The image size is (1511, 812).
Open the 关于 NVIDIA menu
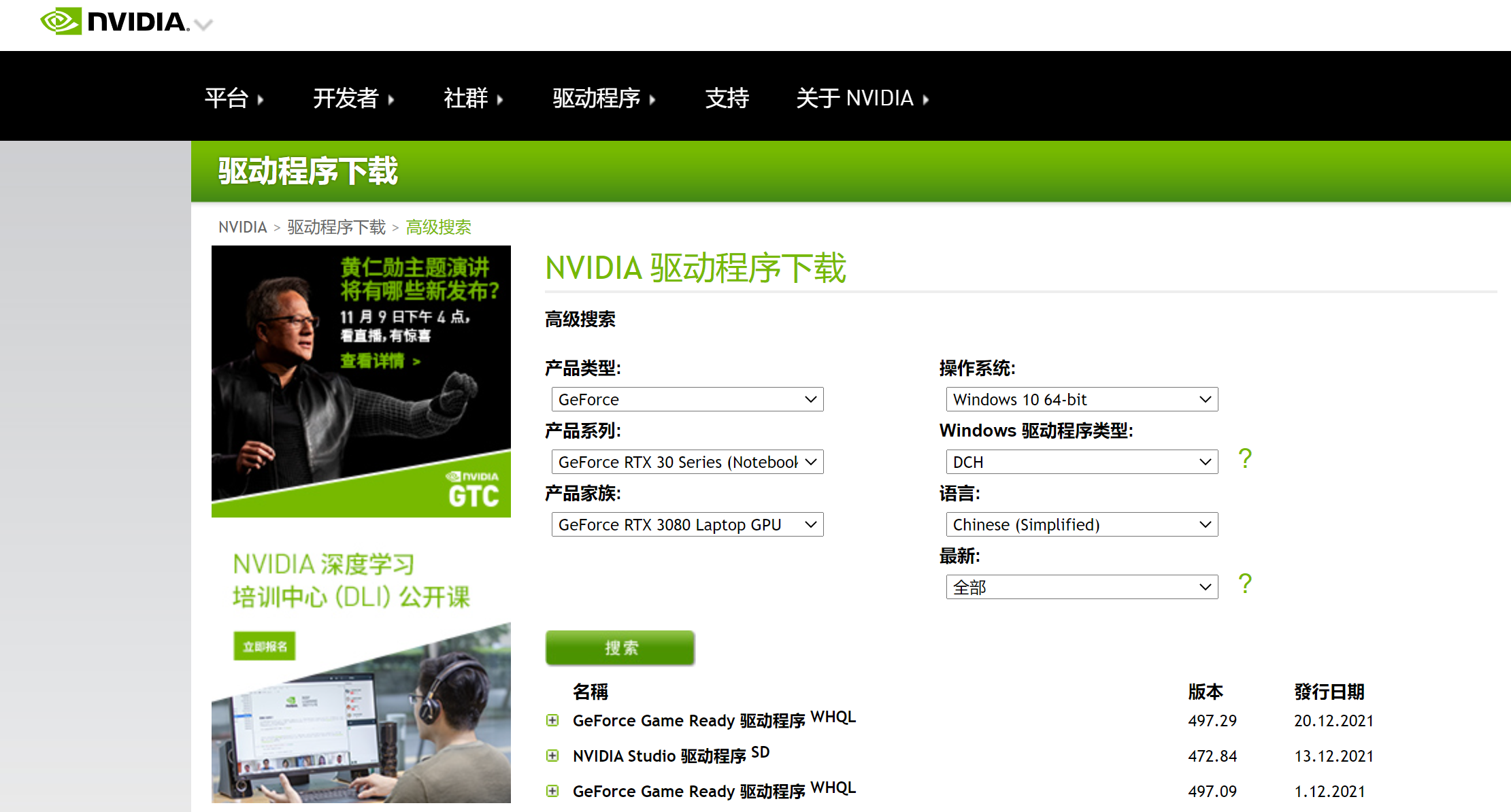[862, 98]
